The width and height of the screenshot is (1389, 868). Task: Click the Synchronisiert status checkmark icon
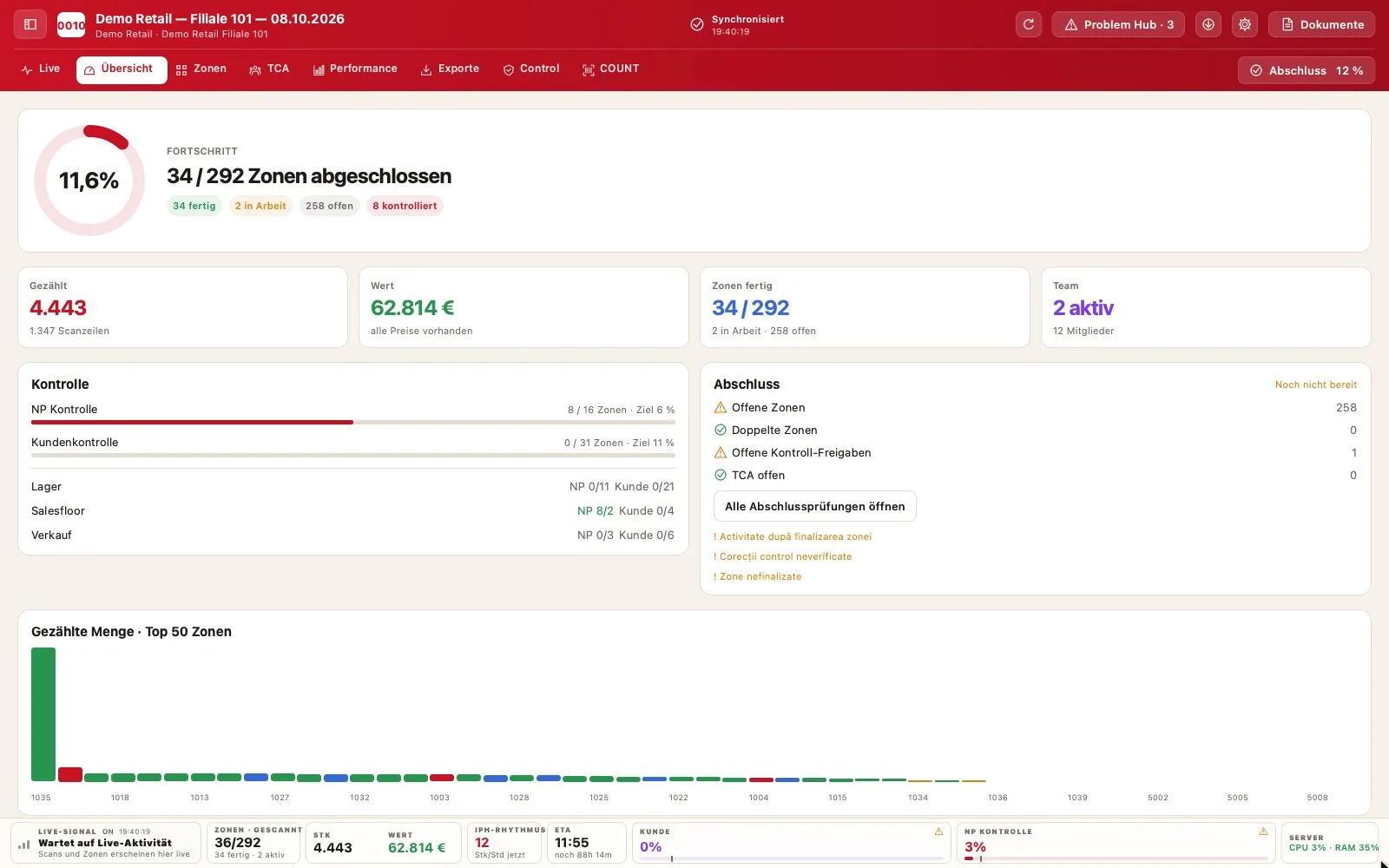(697, 24)
